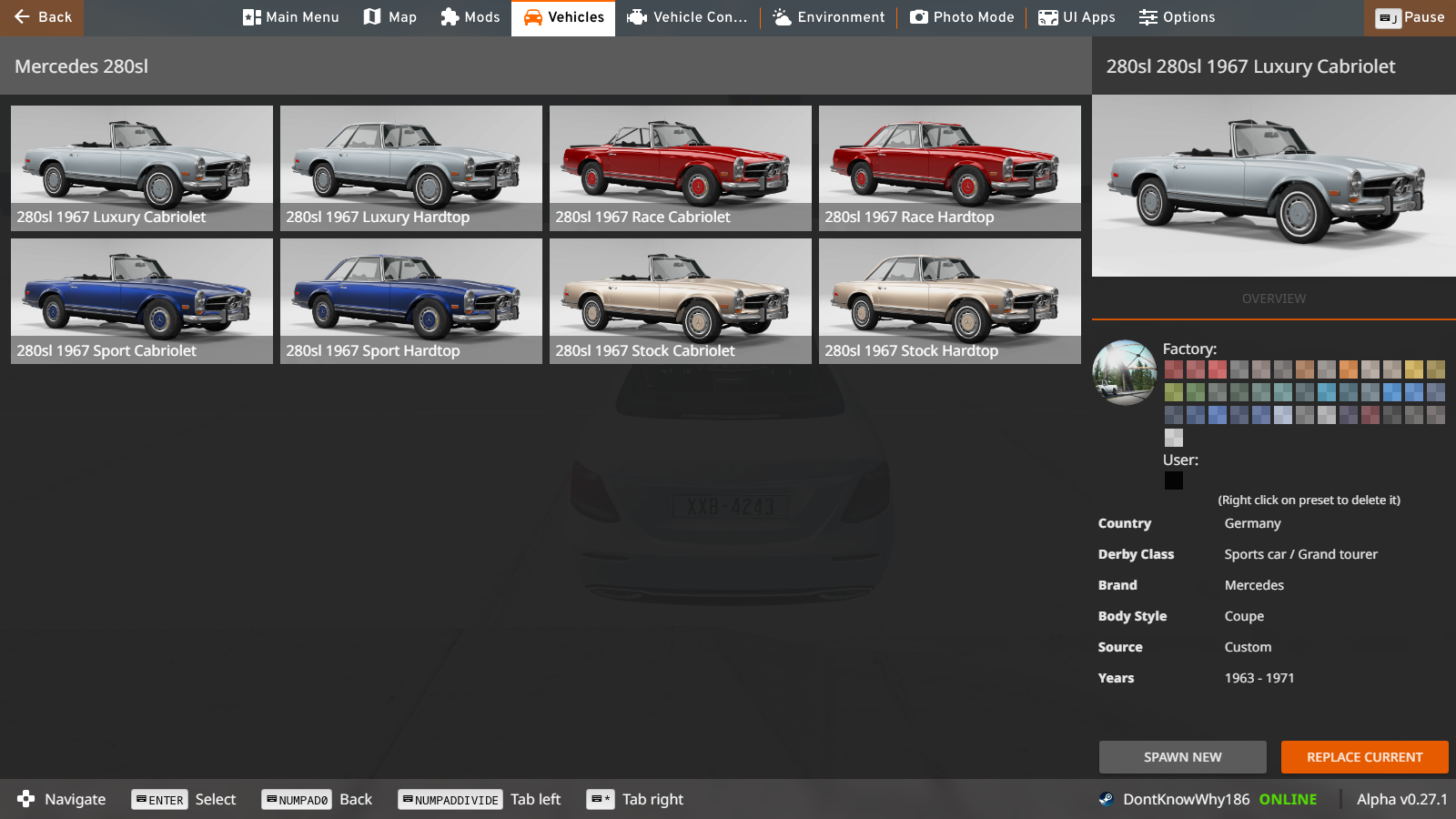1456x819 pixels.
Task: Open the Options menu
Action: (x=1177, y=17)
